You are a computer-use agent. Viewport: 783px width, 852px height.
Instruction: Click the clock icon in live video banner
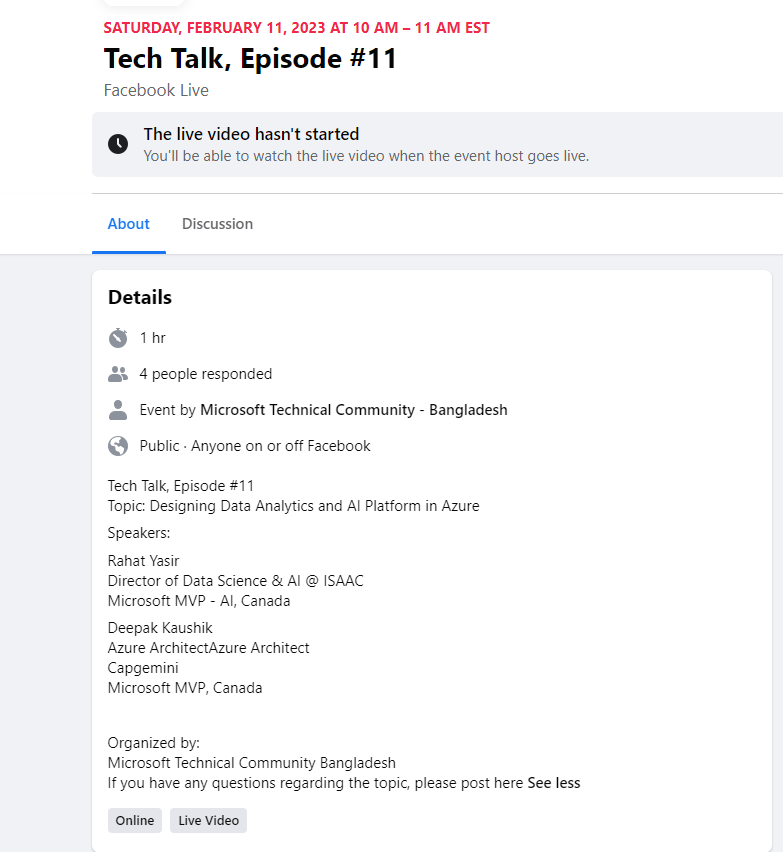click(x=118, y=144)
